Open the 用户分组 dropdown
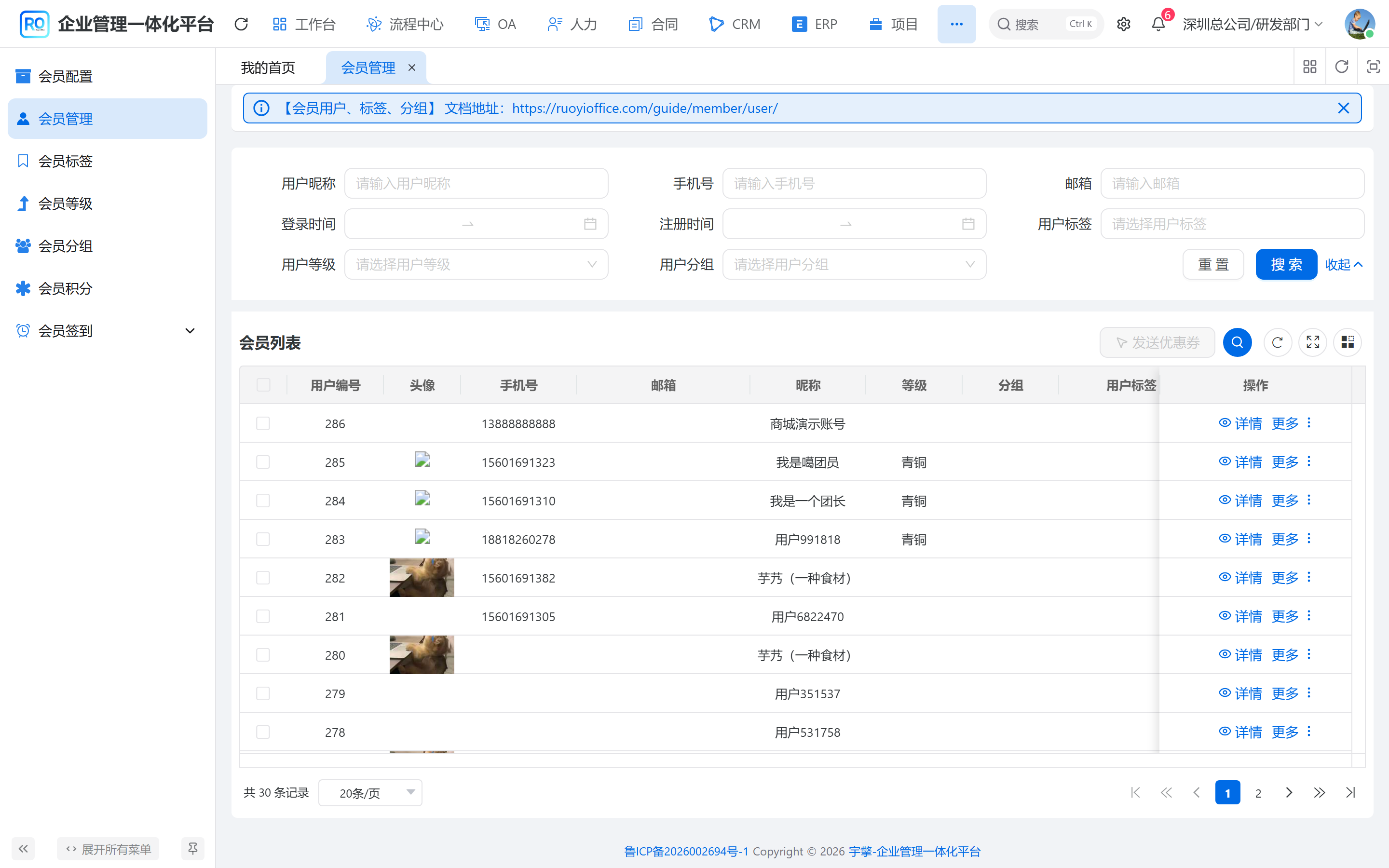1389x868 pixels. (x=854, y=265)
